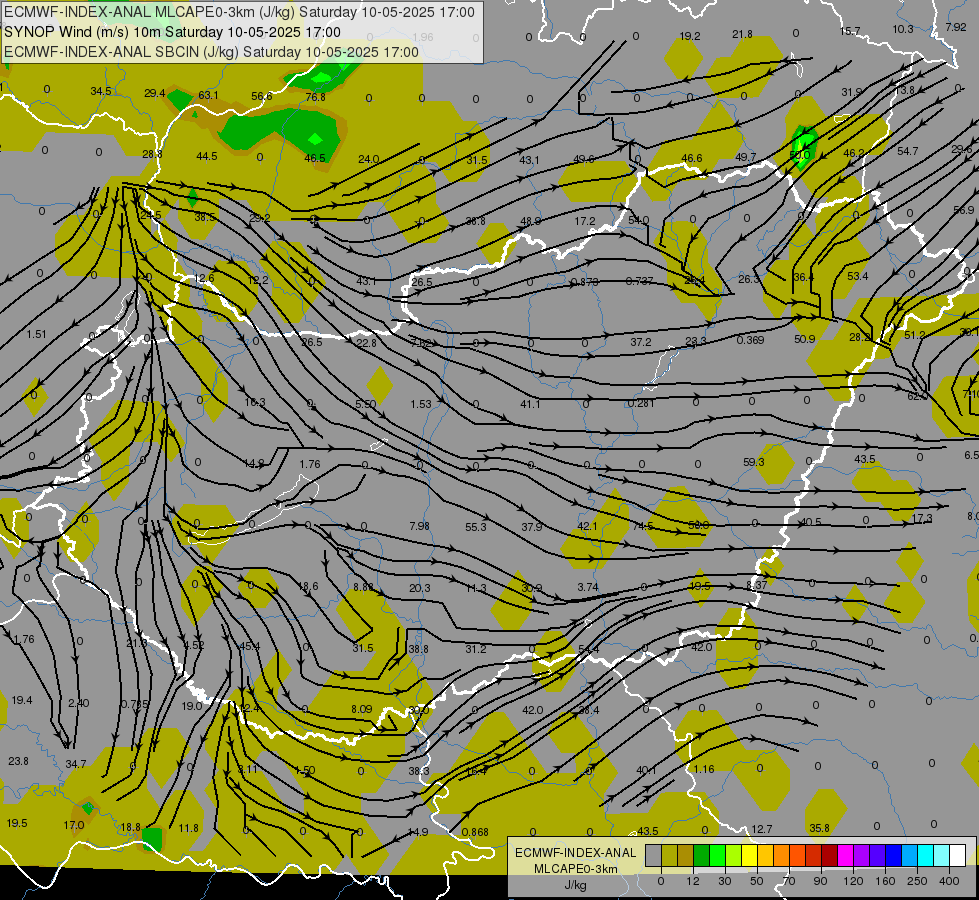Click the map value 59.3
Viewport: 979px width, 900px height.
pyautogui.click(x=754, y=462)
